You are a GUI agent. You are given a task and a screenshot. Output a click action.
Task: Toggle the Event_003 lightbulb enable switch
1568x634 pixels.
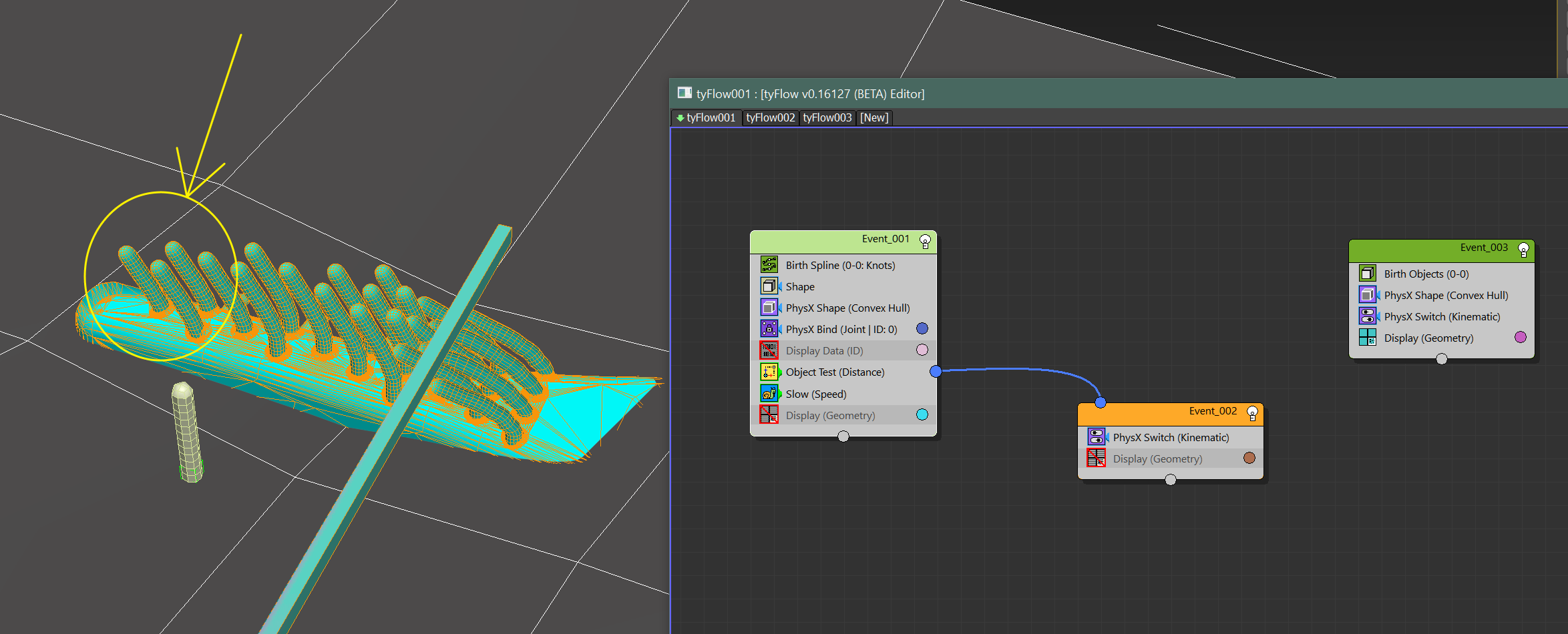(x=1523, y=250)
